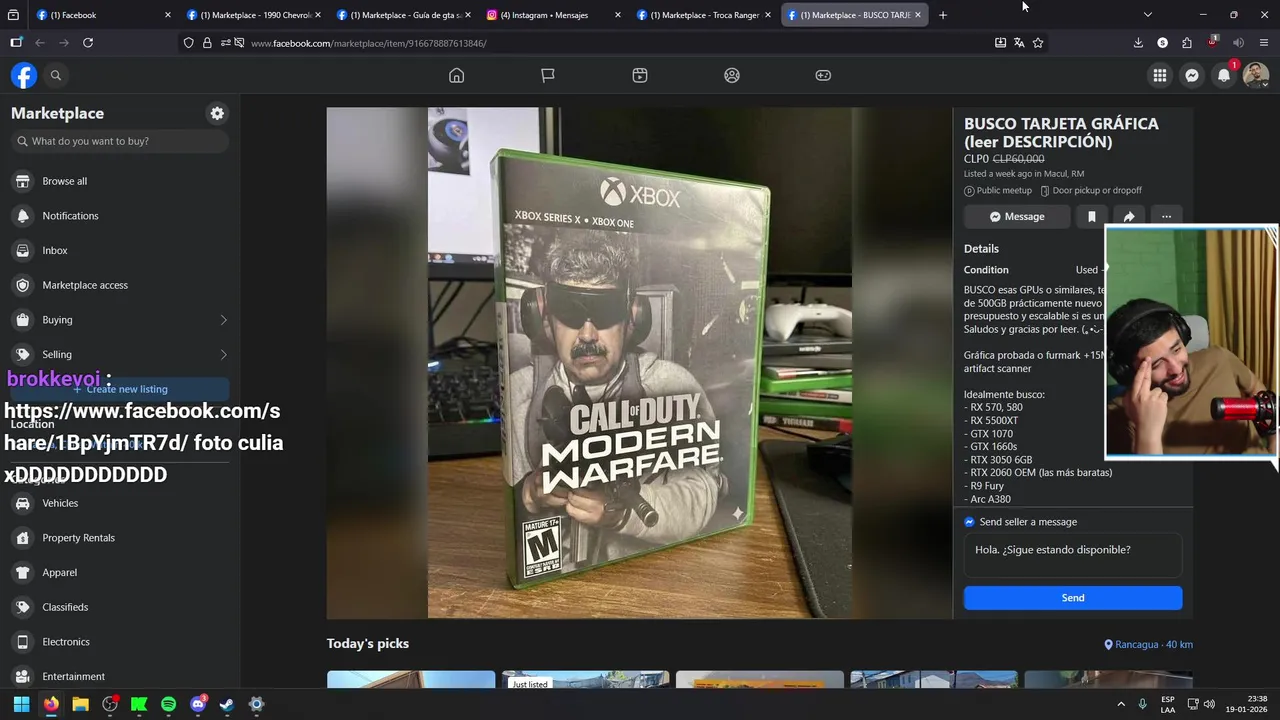Open Marketplace Inbox

120,250
